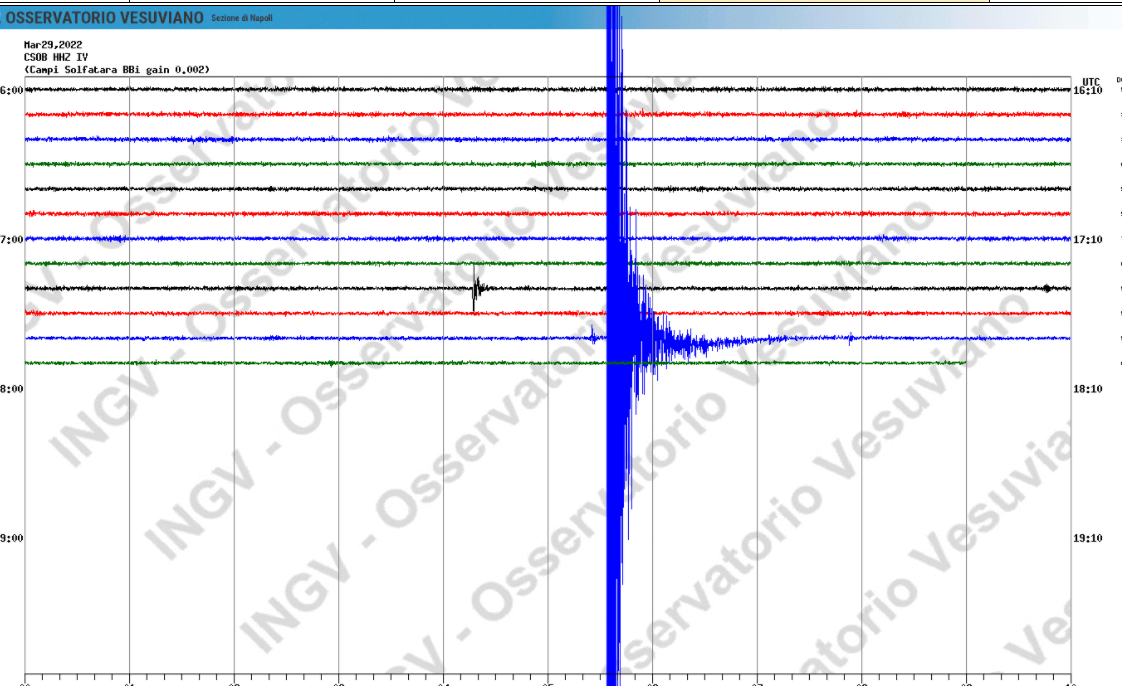This screenshot has height=686, width=1122.
Task: Select the '19:10' UTC time label
Action: click(1088, 538)
